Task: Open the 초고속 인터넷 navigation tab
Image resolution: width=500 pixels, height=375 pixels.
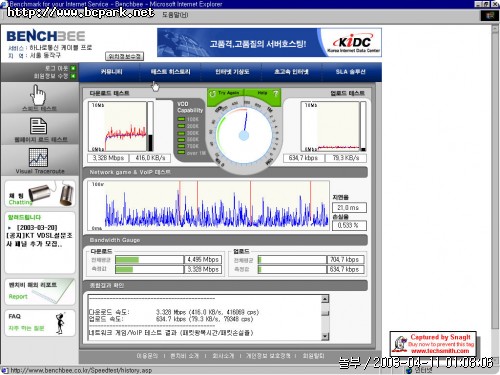Action: [291, 72]
